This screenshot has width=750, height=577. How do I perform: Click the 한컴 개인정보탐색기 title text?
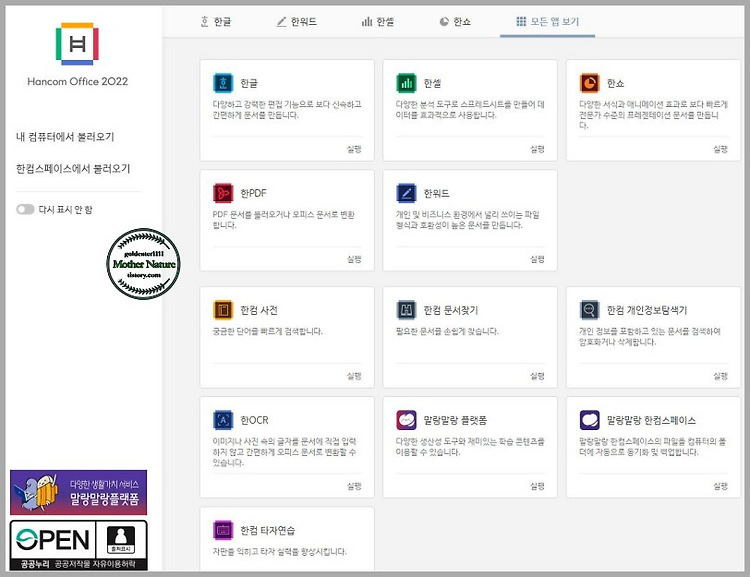[x=647, y=310]
